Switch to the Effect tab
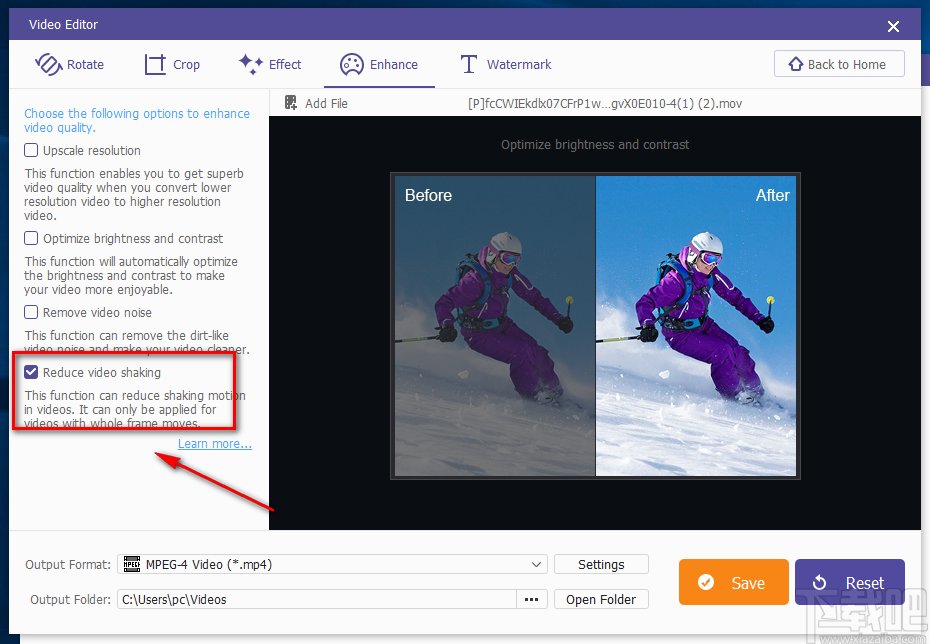 click(270, 64)
